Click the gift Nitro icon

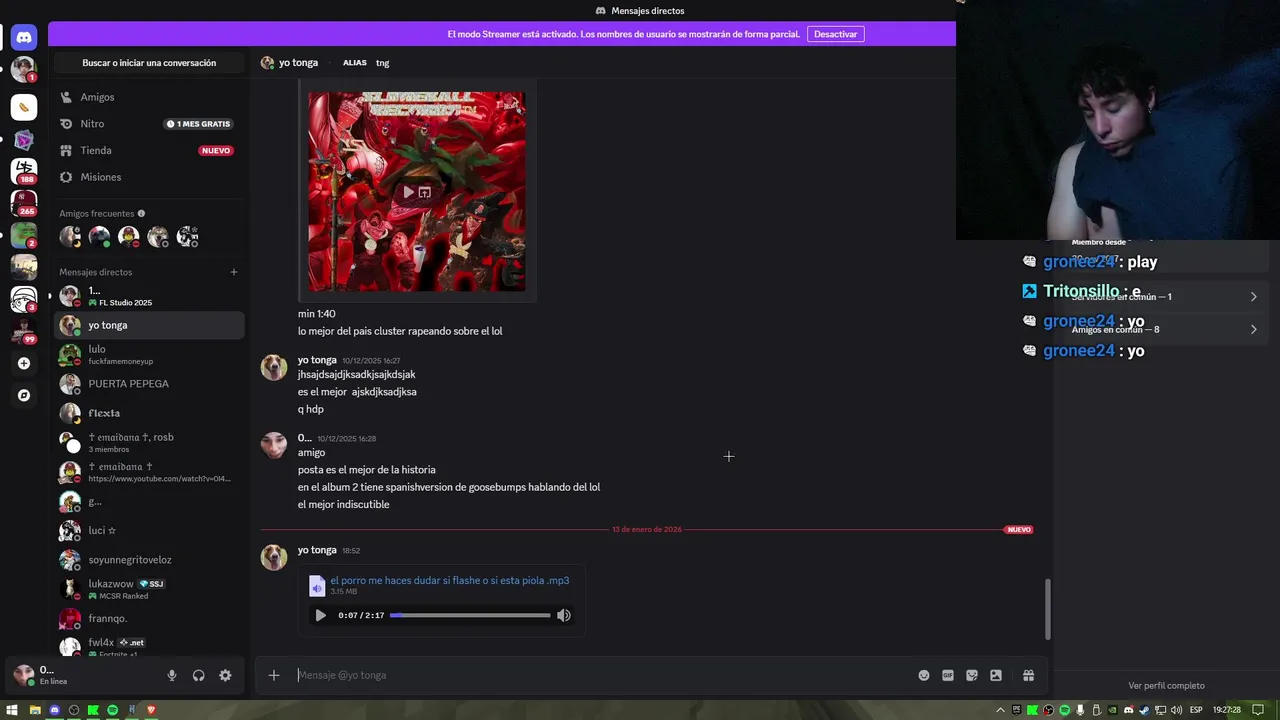tap(1028, 675)
